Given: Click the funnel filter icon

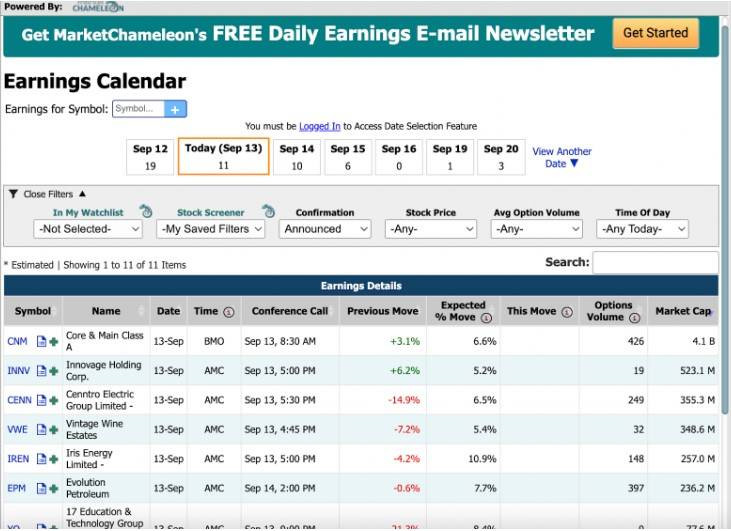Looking at the screenshot, I should point(13,194).
